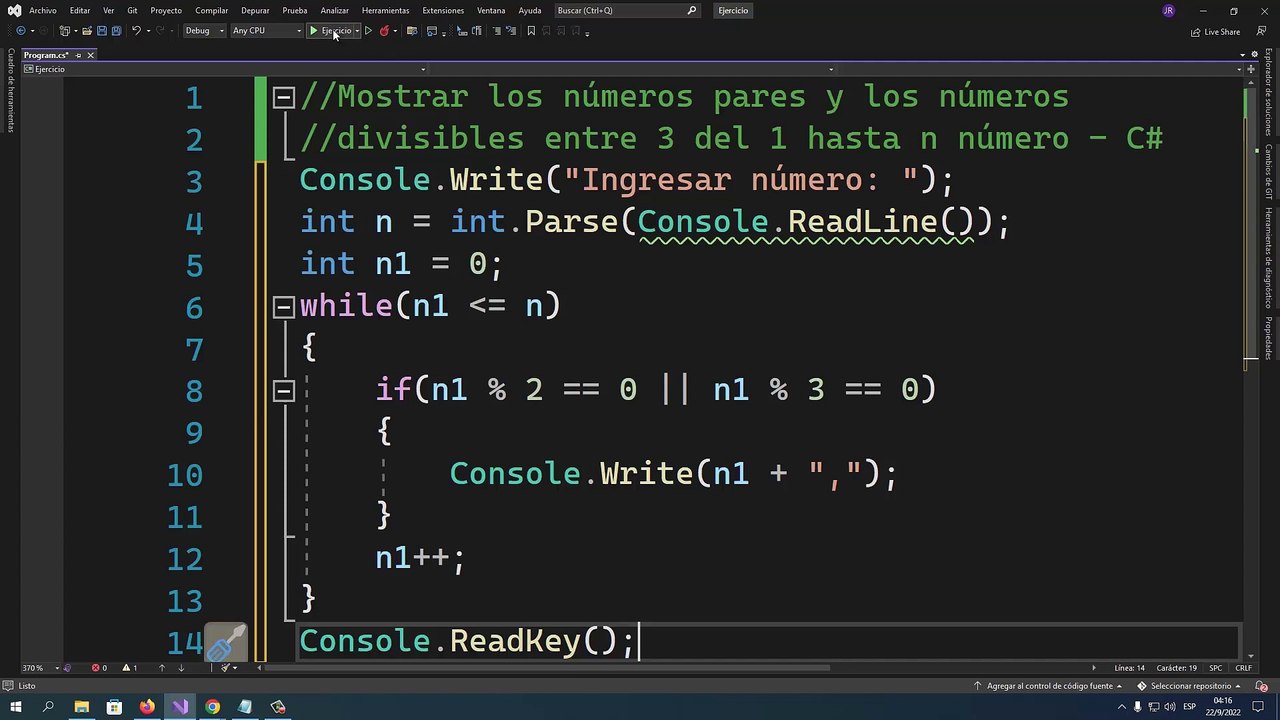This screenshot has height=720, width=1280.
Task: Click the Save All icon
Action: [x=116, y=31]
